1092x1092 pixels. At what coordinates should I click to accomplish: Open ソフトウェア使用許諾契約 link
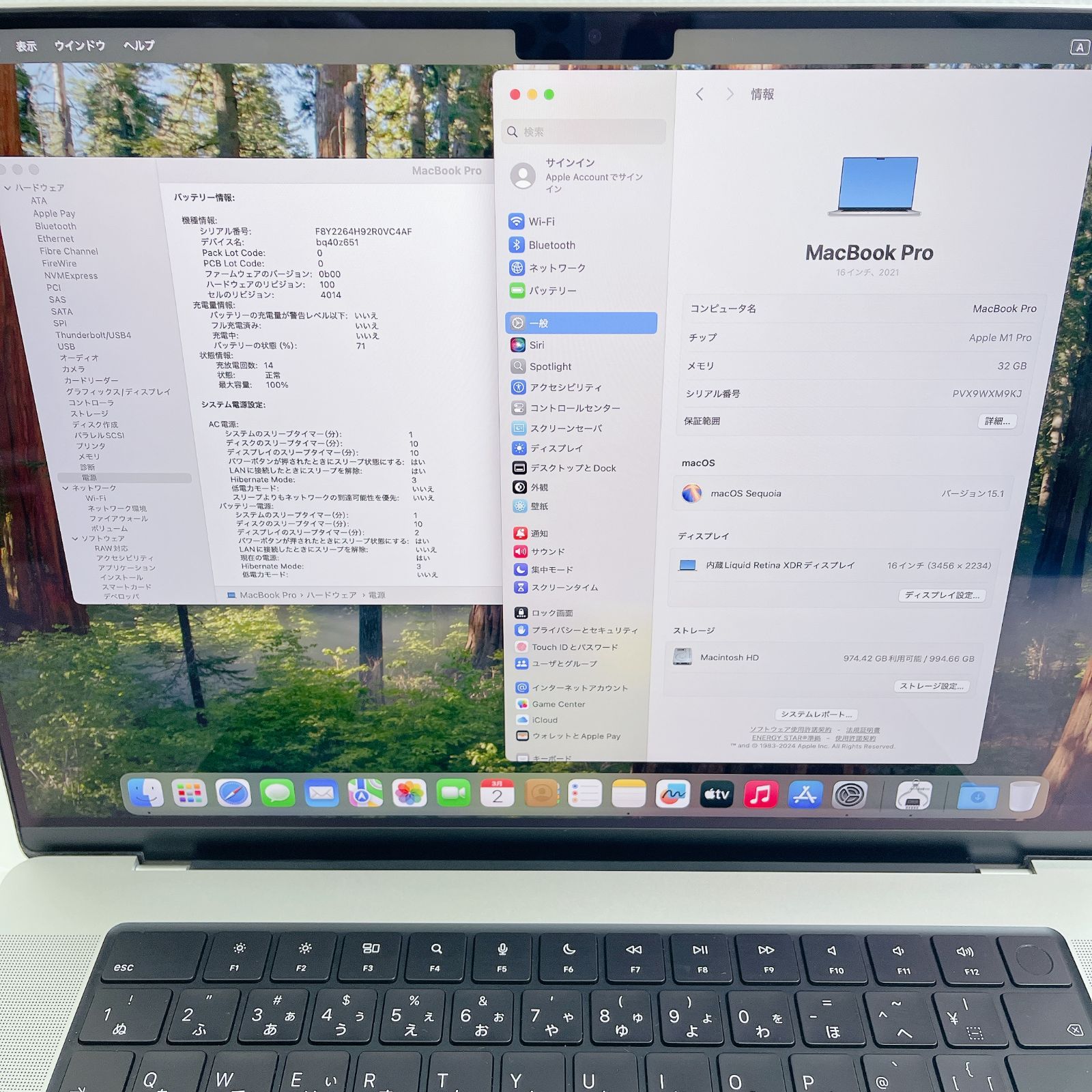pyautogui.click(x=790, y=730)
